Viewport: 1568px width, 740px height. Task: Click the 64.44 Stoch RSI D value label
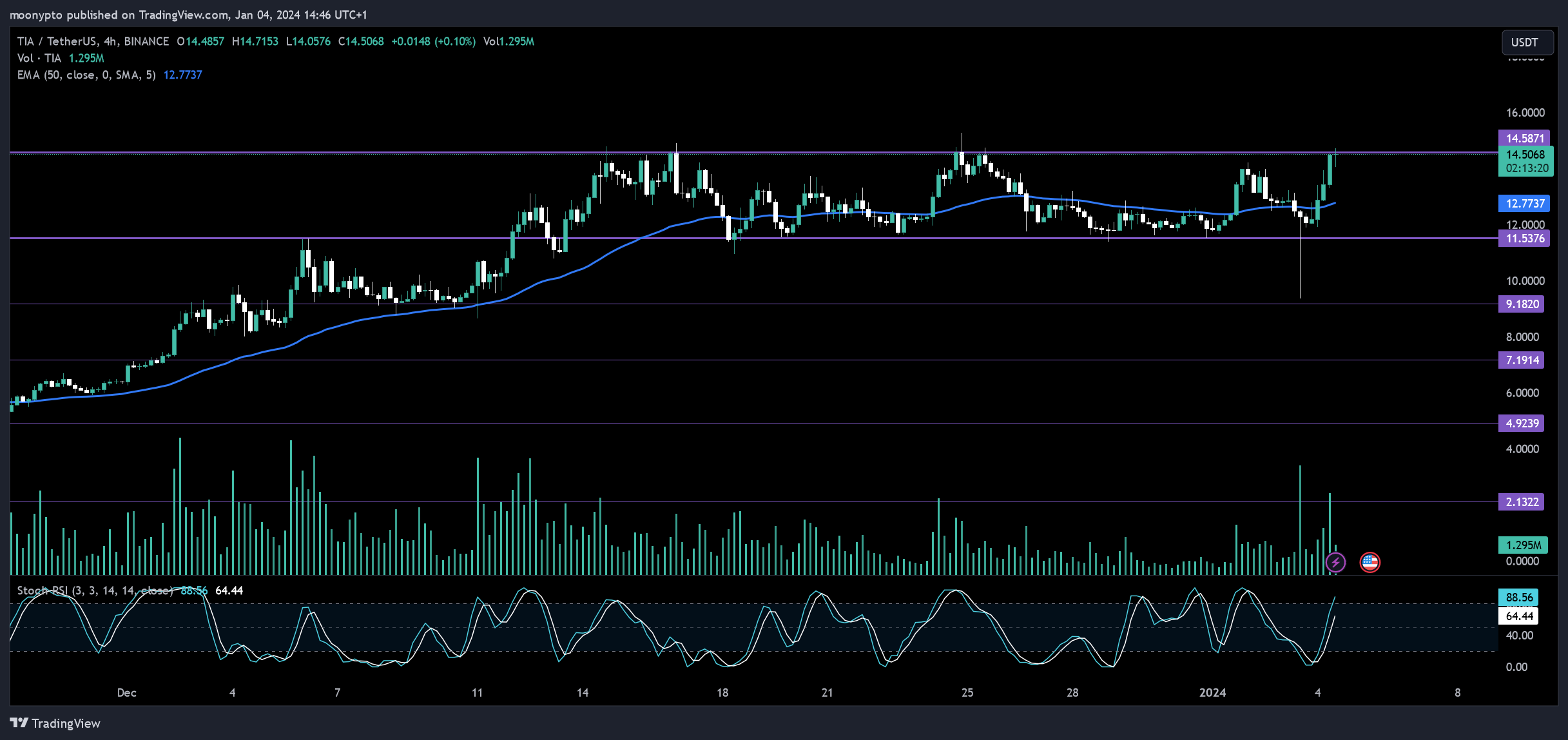click(1518, 616)
